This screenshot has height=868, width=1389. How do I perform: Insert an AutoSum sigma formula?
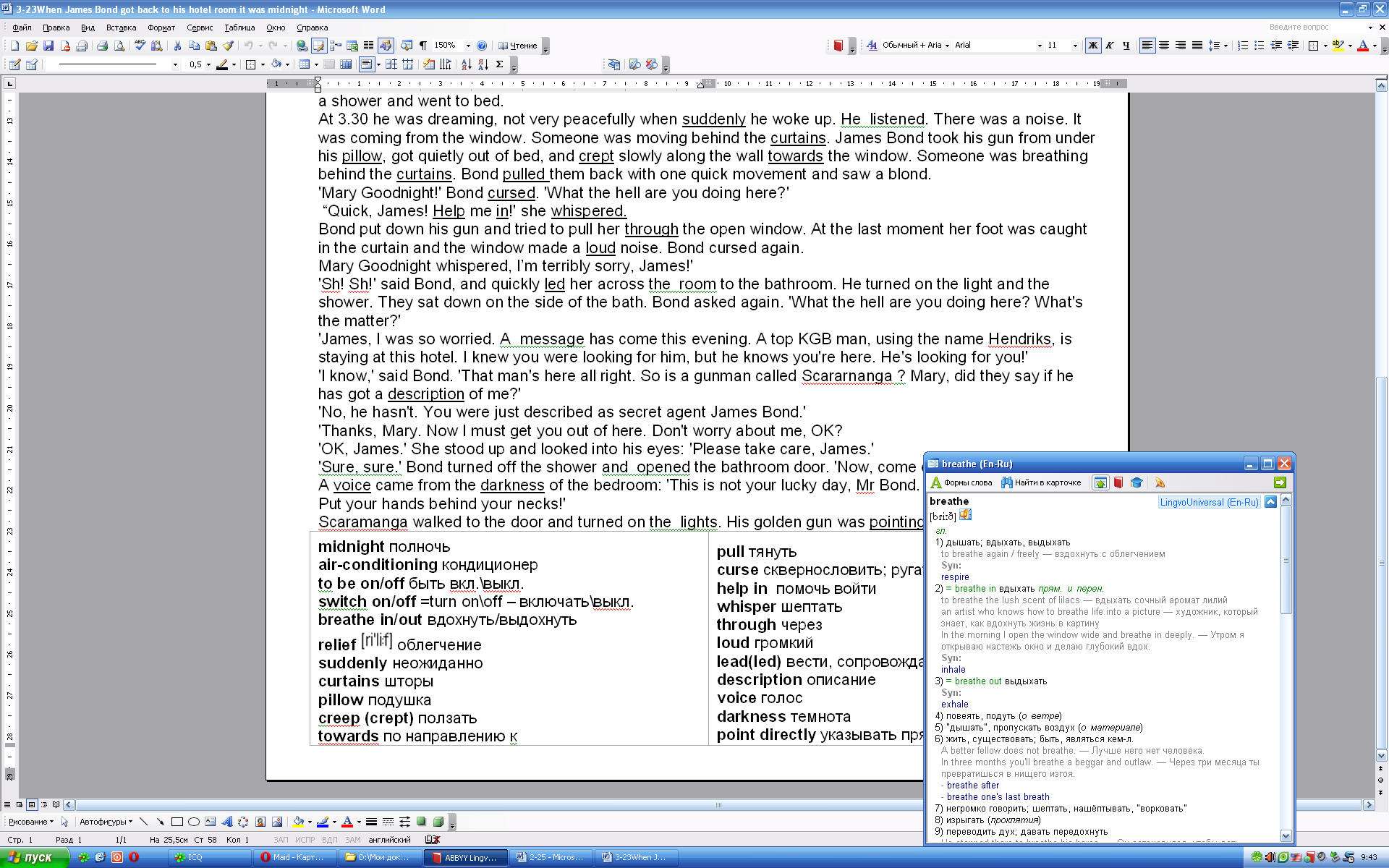(500, 64)
